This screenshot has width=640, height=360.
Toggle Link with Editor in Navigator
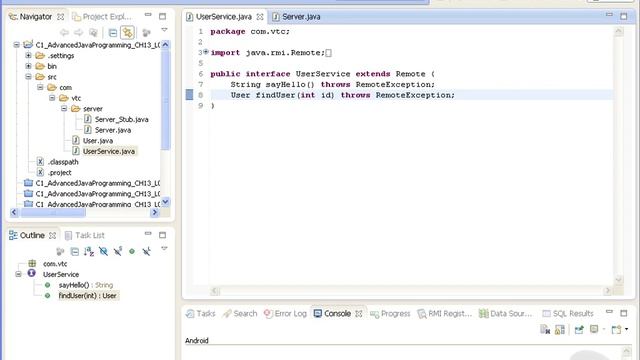(x=127, y=32)
